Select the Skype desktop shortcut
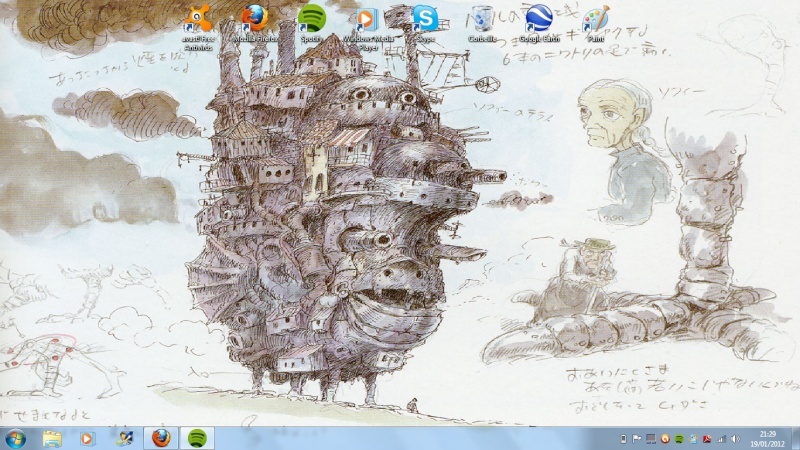Viewport: 800px width, 450px height. click(x=425, y=23)
